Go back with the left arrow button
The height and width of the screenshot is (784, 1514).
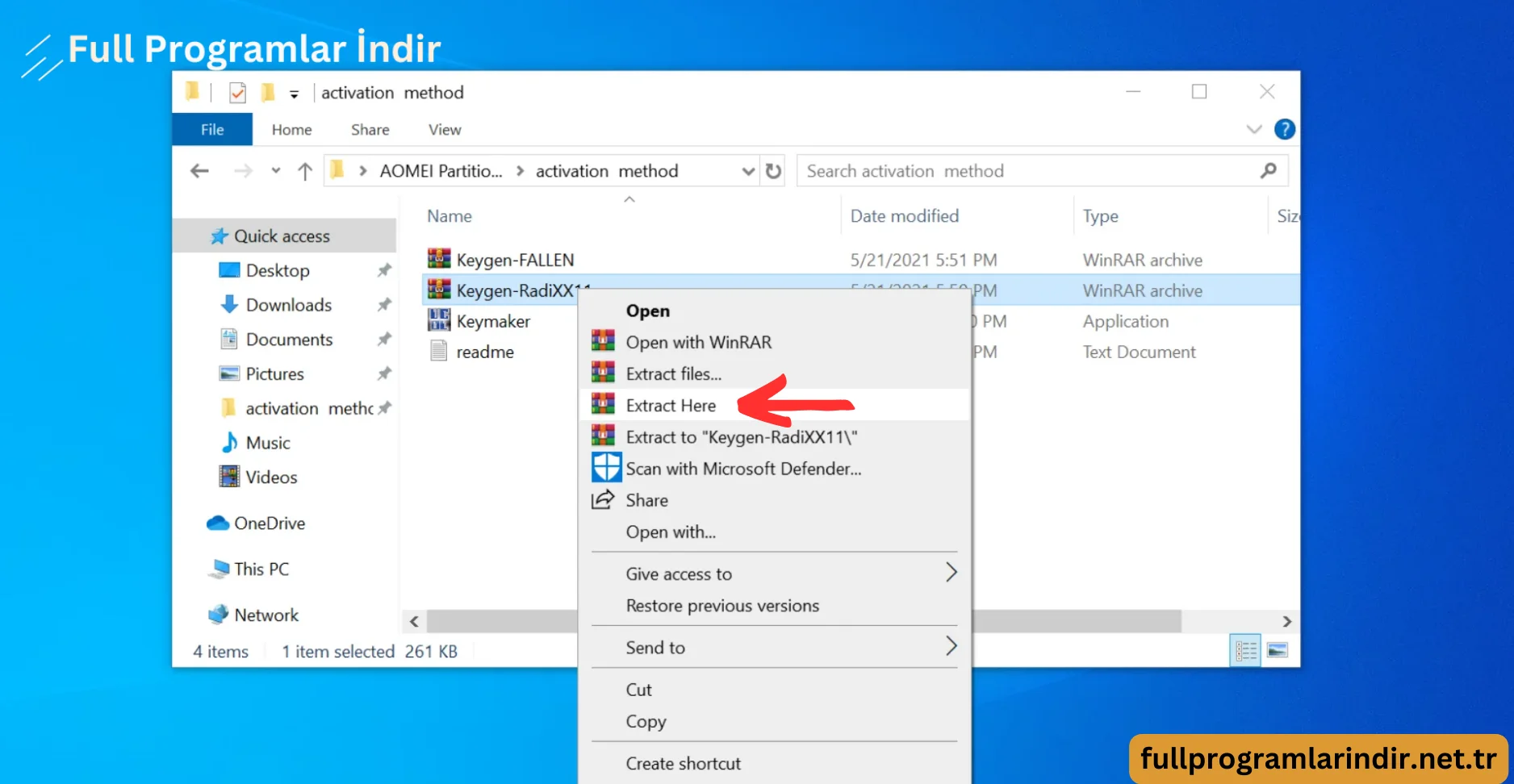click(x=199, y=171)
